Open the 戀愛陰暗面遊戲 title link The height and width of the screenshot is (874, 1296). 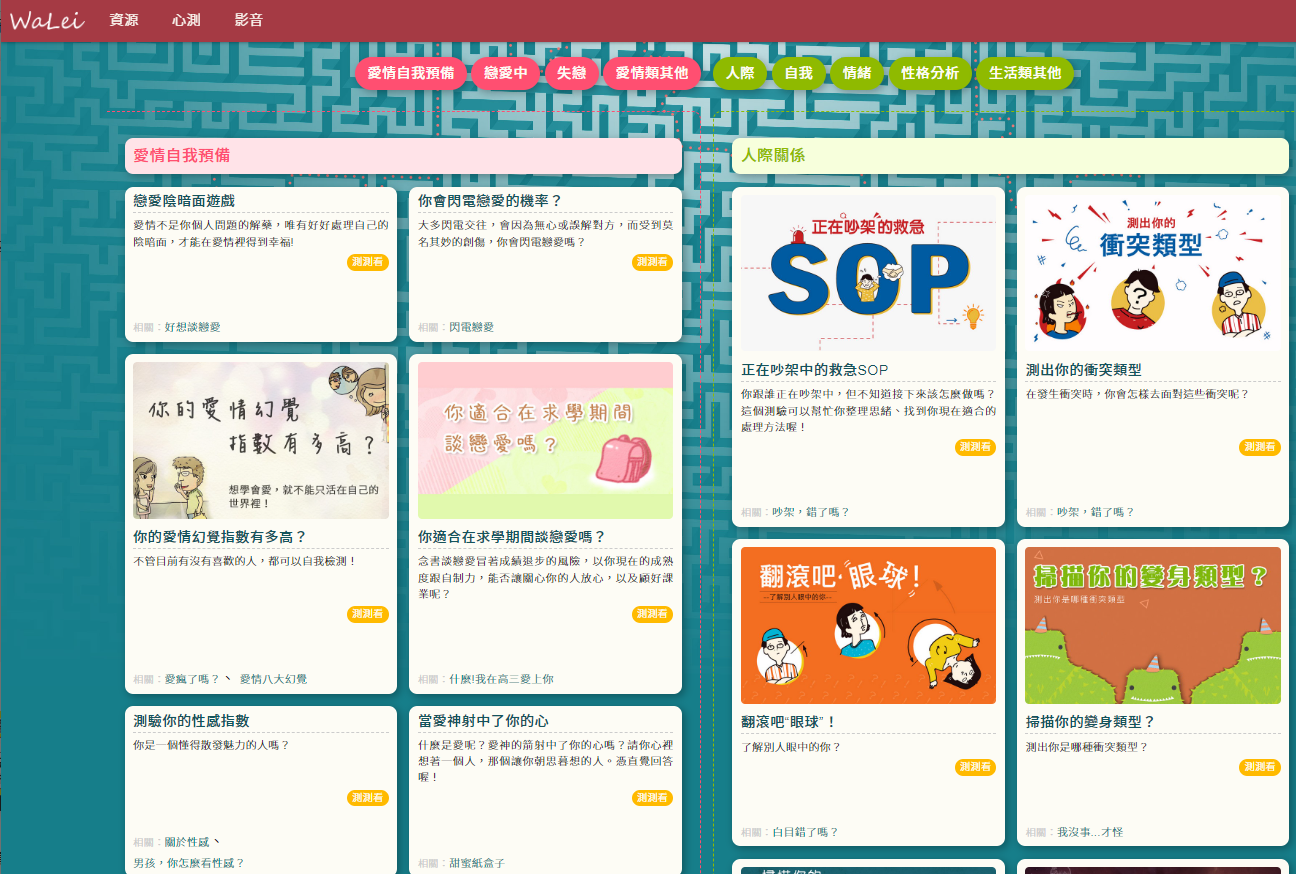coord(184,201)
